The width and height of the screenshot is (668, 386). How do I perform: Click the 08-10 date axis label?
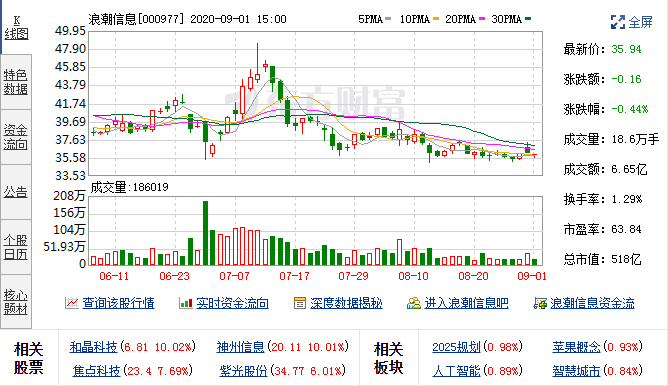(x=413, y=276)
